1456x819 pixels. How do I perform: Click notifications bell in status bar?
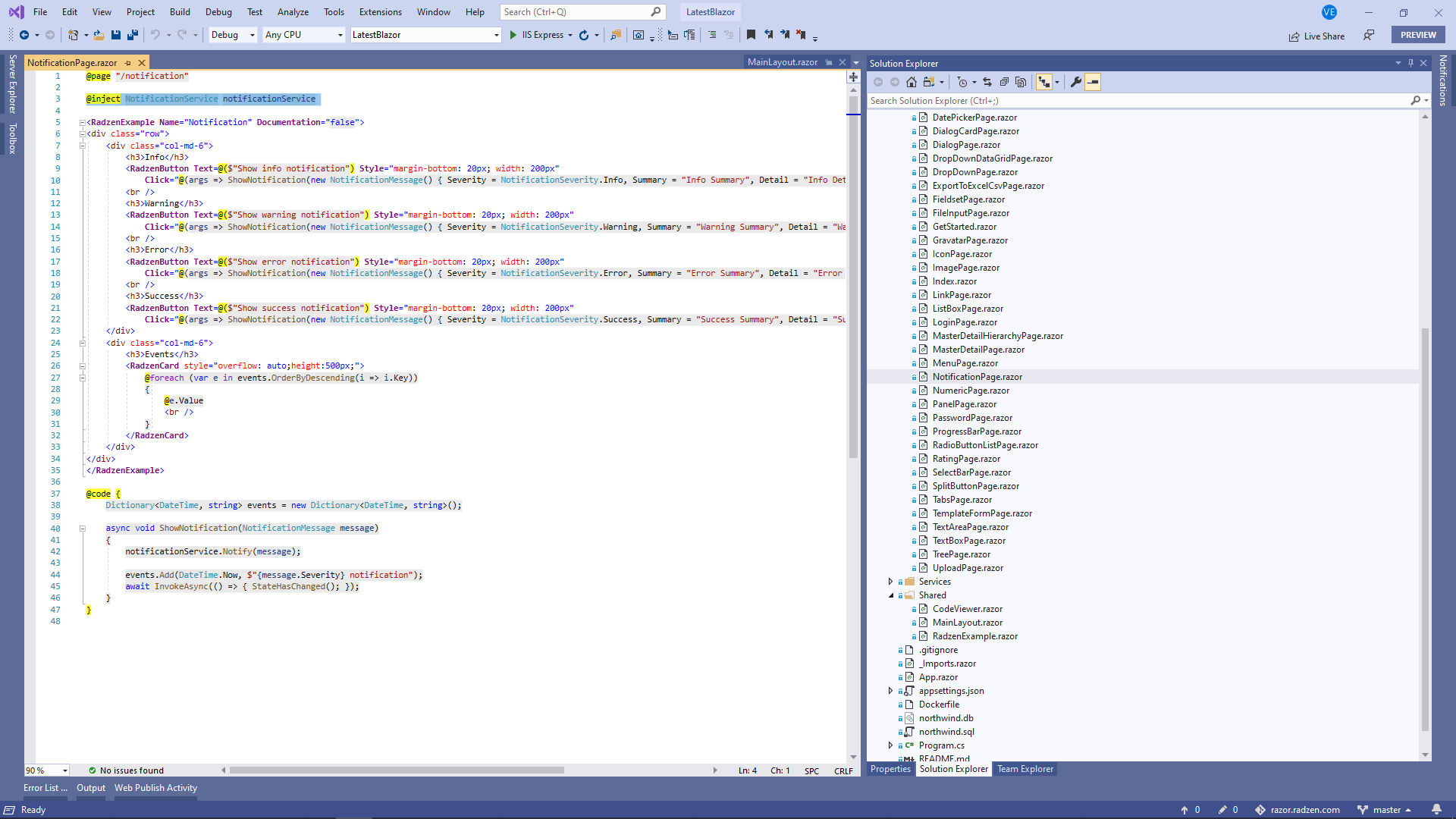tap(1436, 810)
